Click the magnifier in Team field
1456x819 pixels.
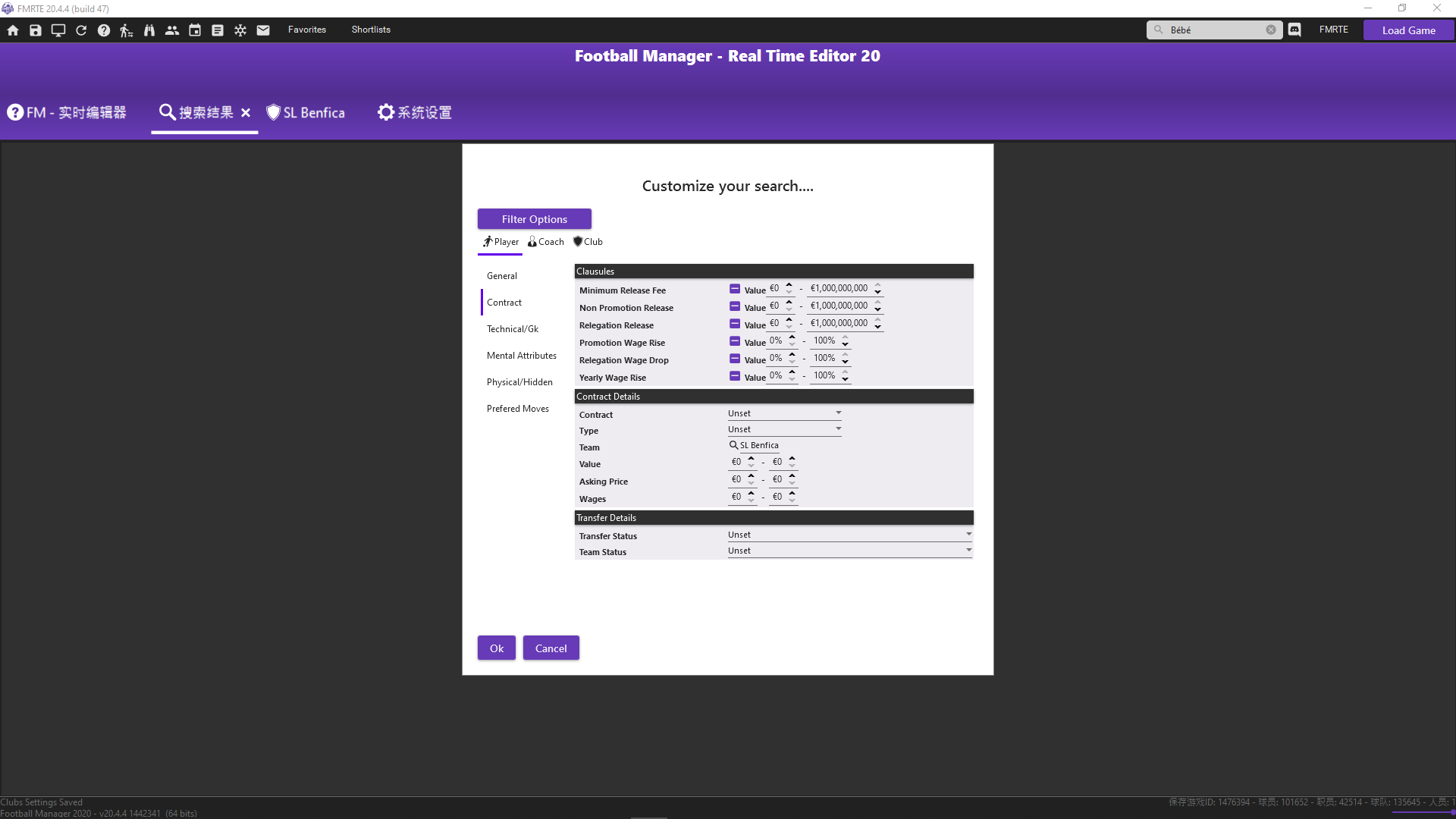[x=733, y=445]
